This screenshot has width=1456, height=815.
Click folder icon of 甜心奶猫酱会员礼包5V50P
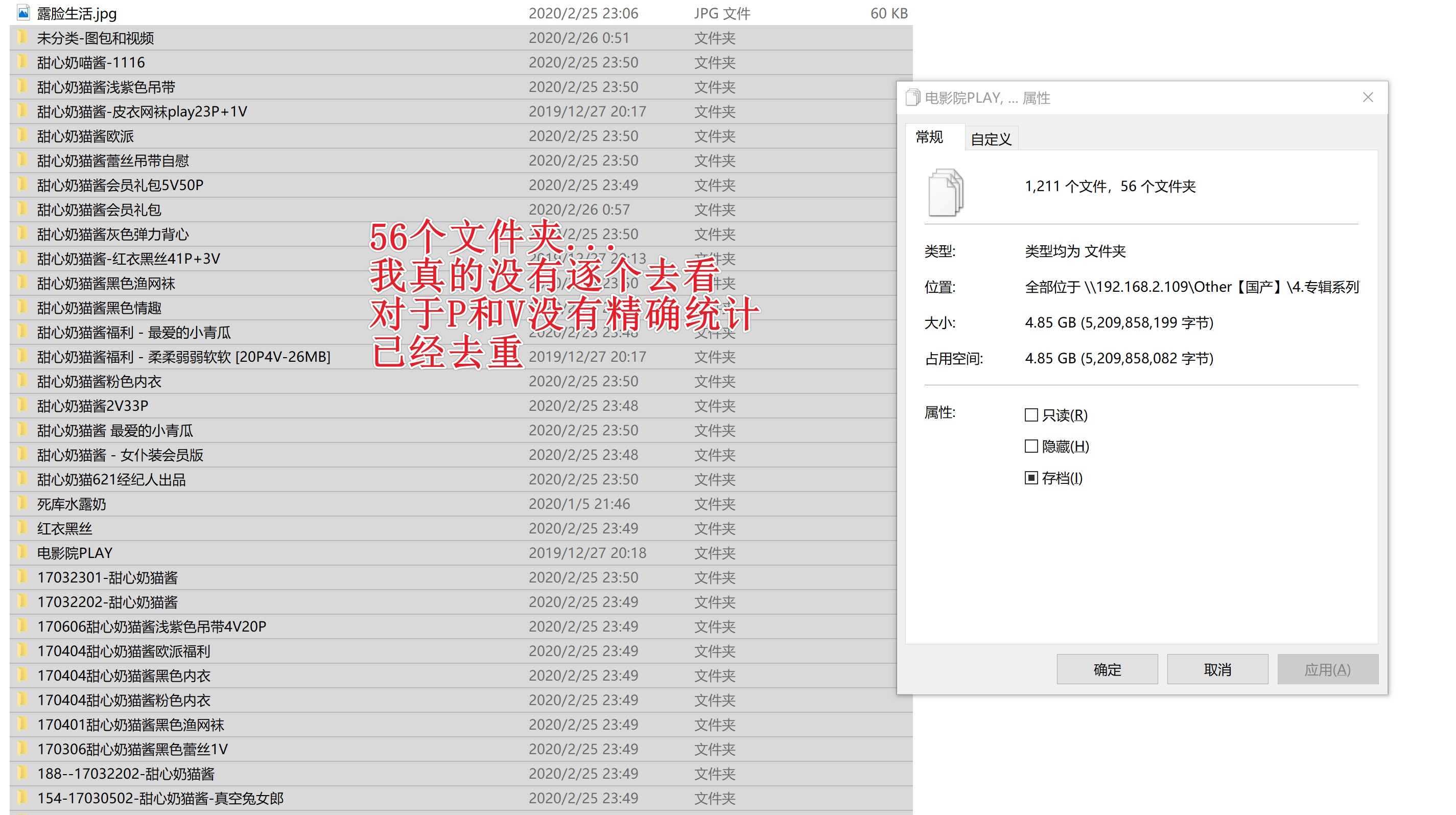[x=23, y=184]
